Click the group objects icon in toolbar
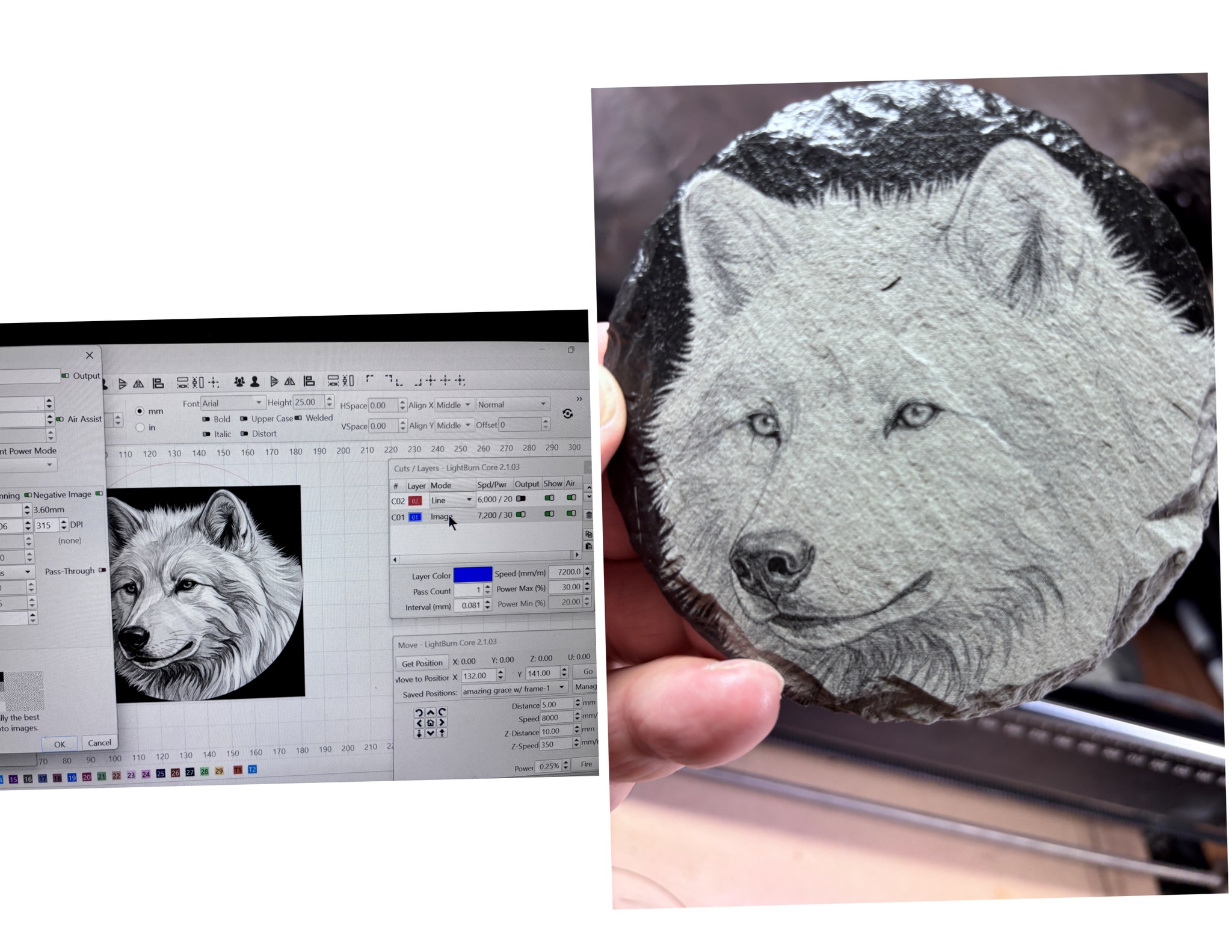This screenshot has width=1232, height=952. point(239,381)
